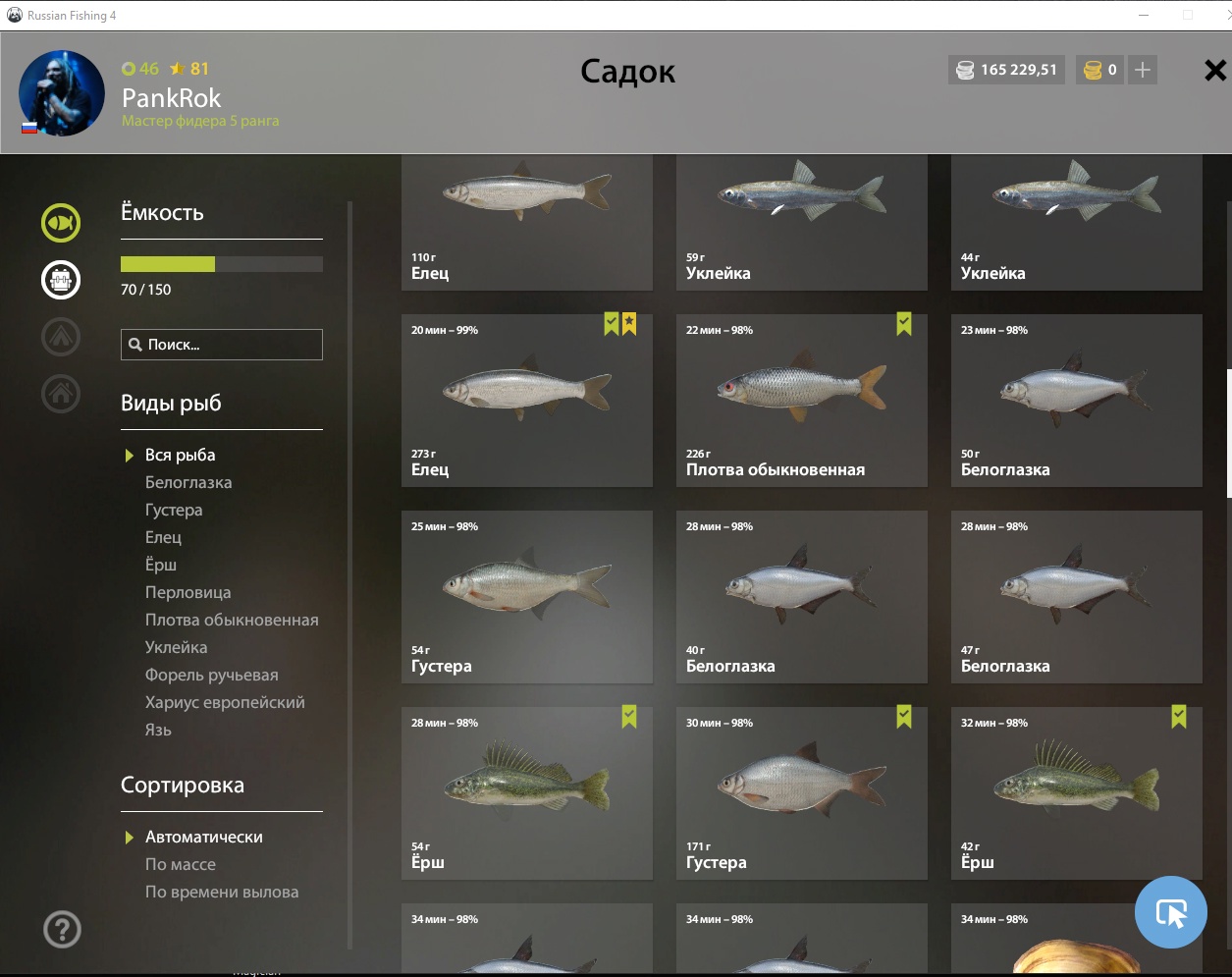
Task: Toggle the check mark on 171 г Густера
Action: 904,717
